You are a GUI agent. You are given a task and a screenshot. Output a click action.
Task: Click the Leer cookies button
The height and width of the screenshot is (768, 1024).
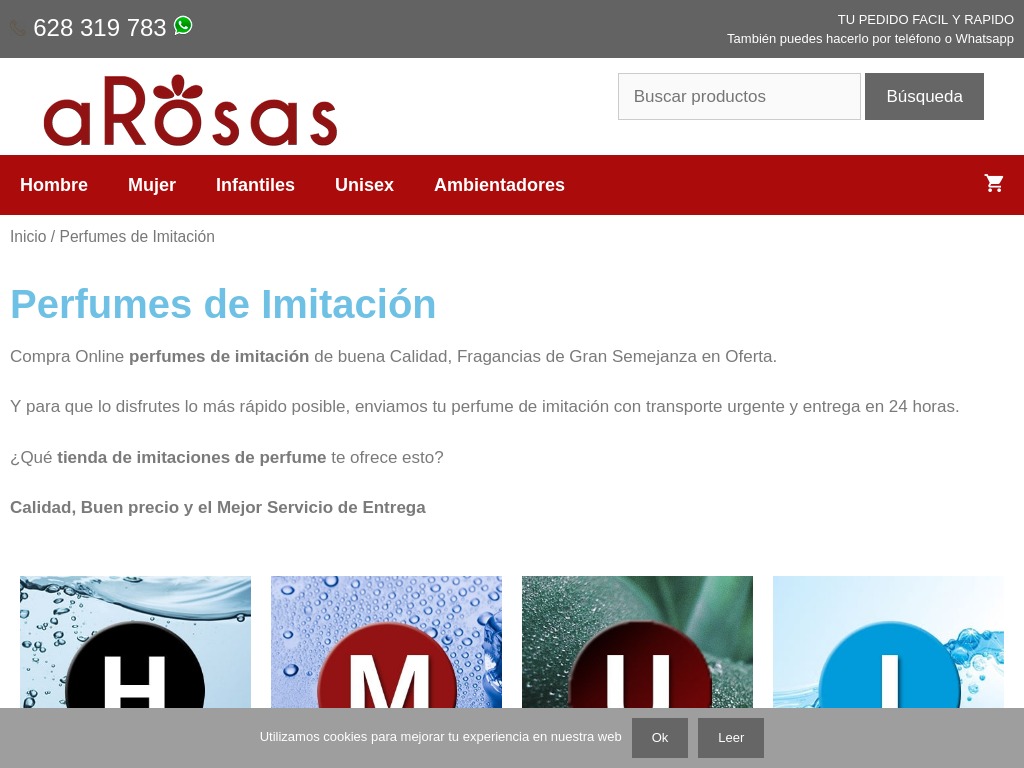point(731,737)
